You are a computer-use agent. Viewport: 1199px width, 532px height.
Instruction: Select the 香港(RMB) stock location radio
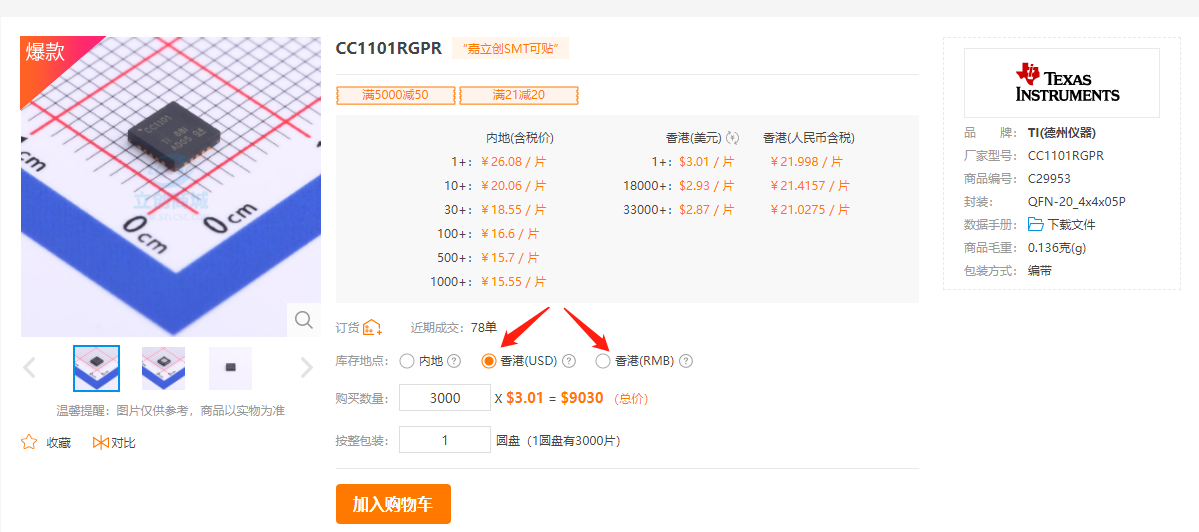coord(603,361)
